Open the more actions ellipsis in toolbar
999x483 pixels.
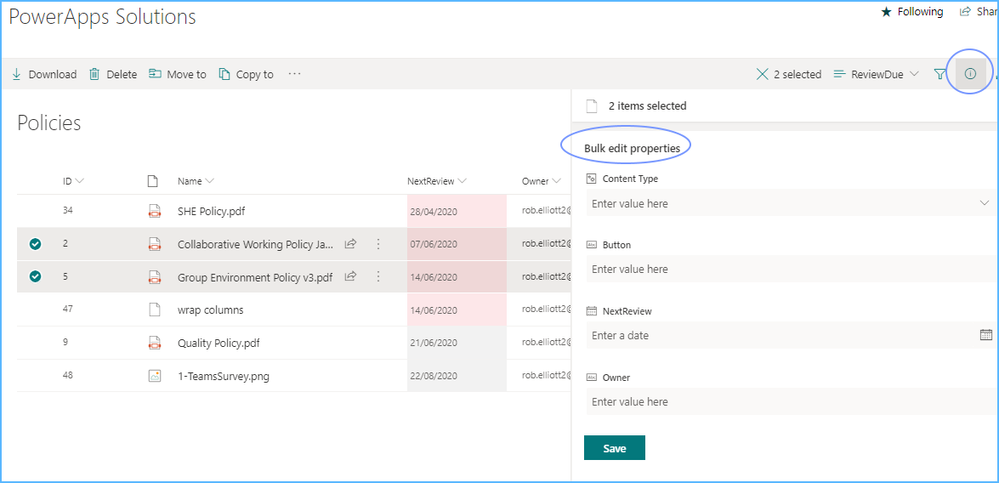(294, 74)
